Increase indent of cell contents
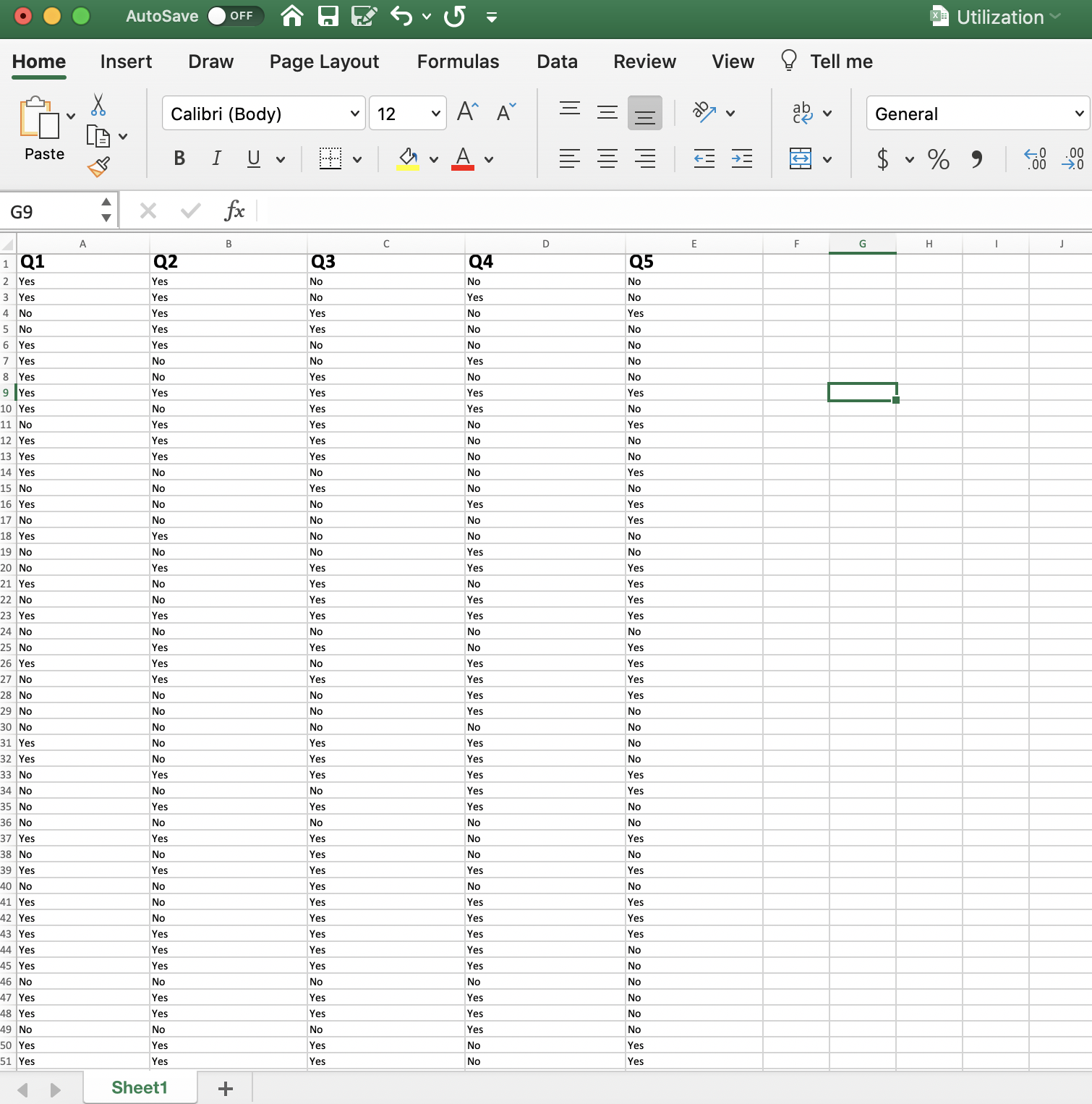1092x1104 pixels. pos(742,158)
